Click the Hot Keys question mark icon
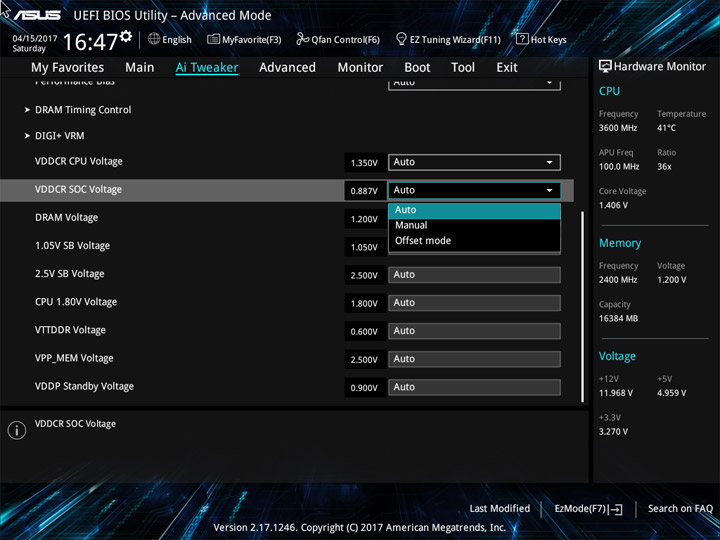Screen dimensions: 720x540 coord(522,39)
